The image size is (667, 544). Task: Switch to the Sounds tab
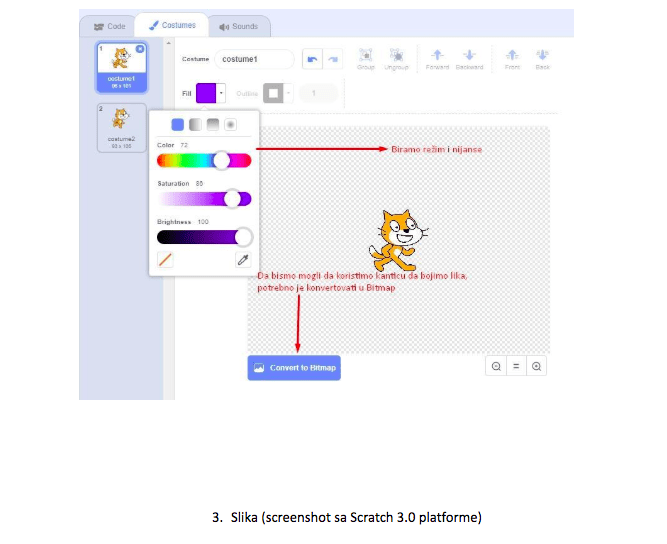[239, 26]
